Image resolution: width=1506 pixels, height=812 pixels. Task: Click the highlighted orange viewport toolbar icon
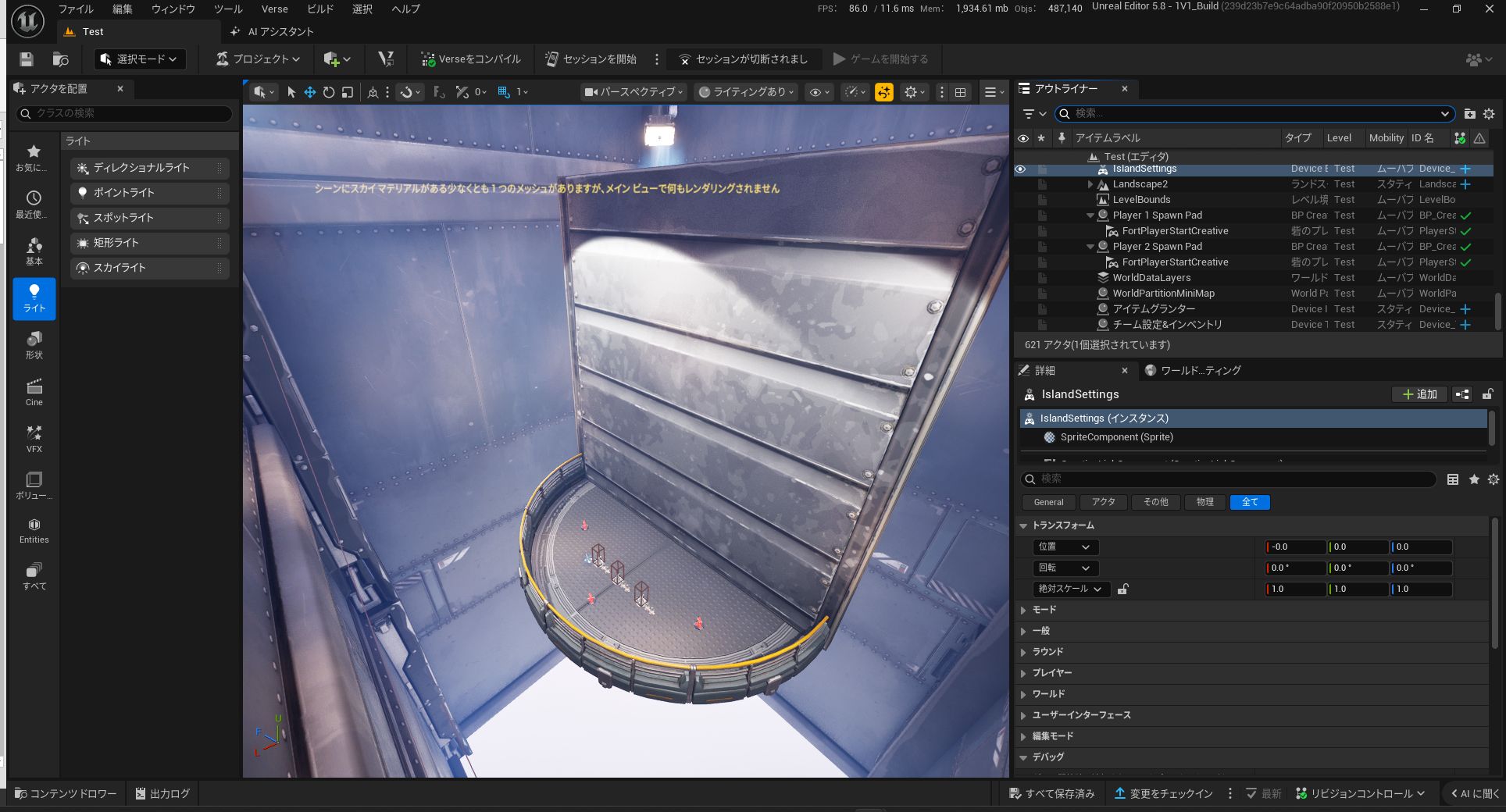[x=884, y=92]
